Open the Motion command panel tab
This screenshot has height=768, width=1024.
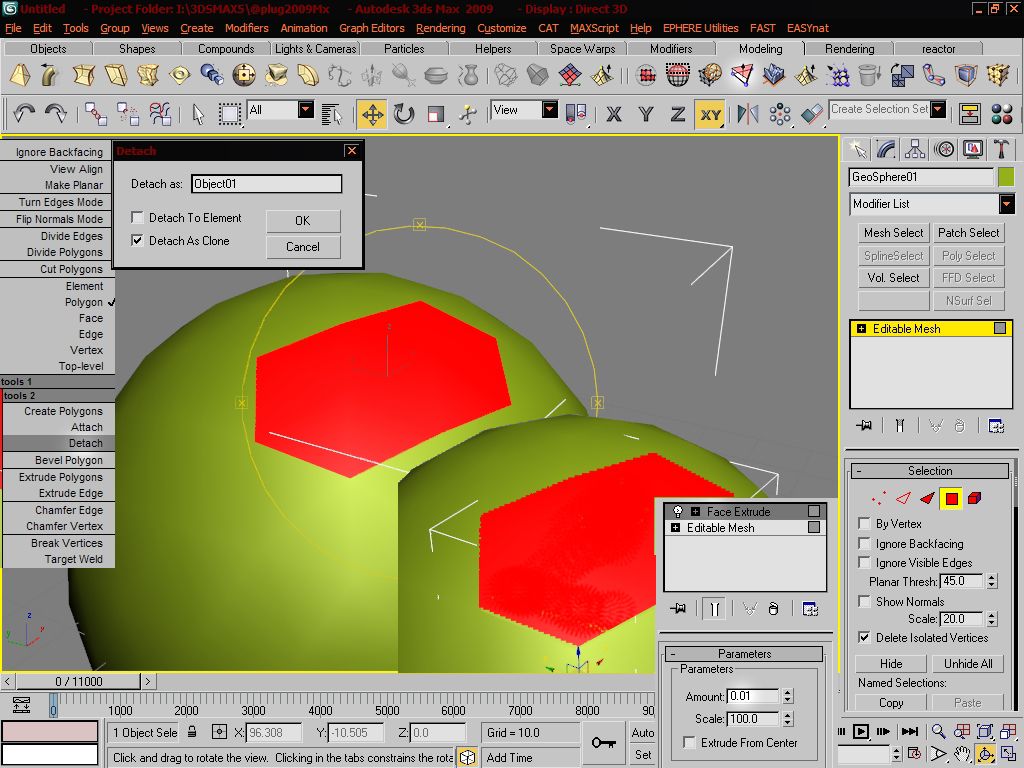tap(944, 150)
